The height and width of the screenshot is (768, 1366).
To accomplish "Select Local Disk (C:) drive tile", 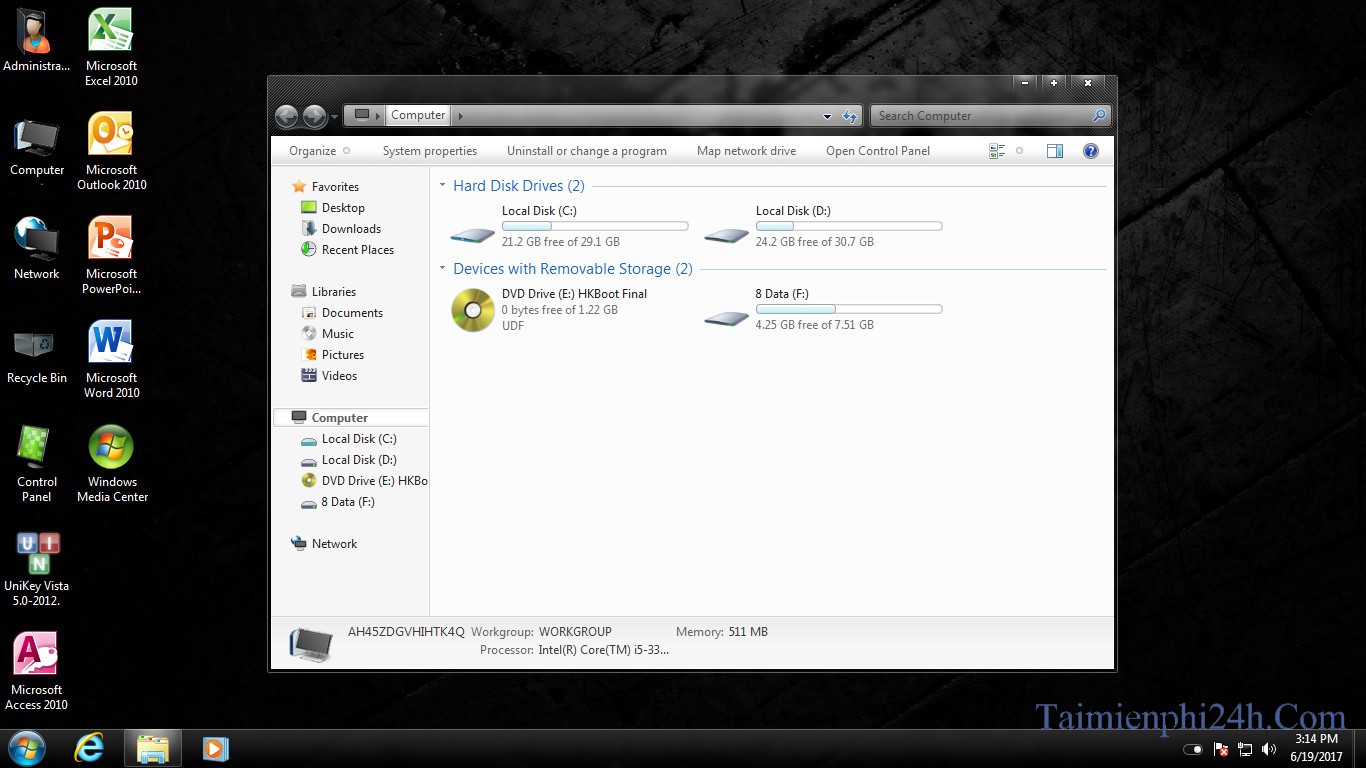I will pos(569,227).
